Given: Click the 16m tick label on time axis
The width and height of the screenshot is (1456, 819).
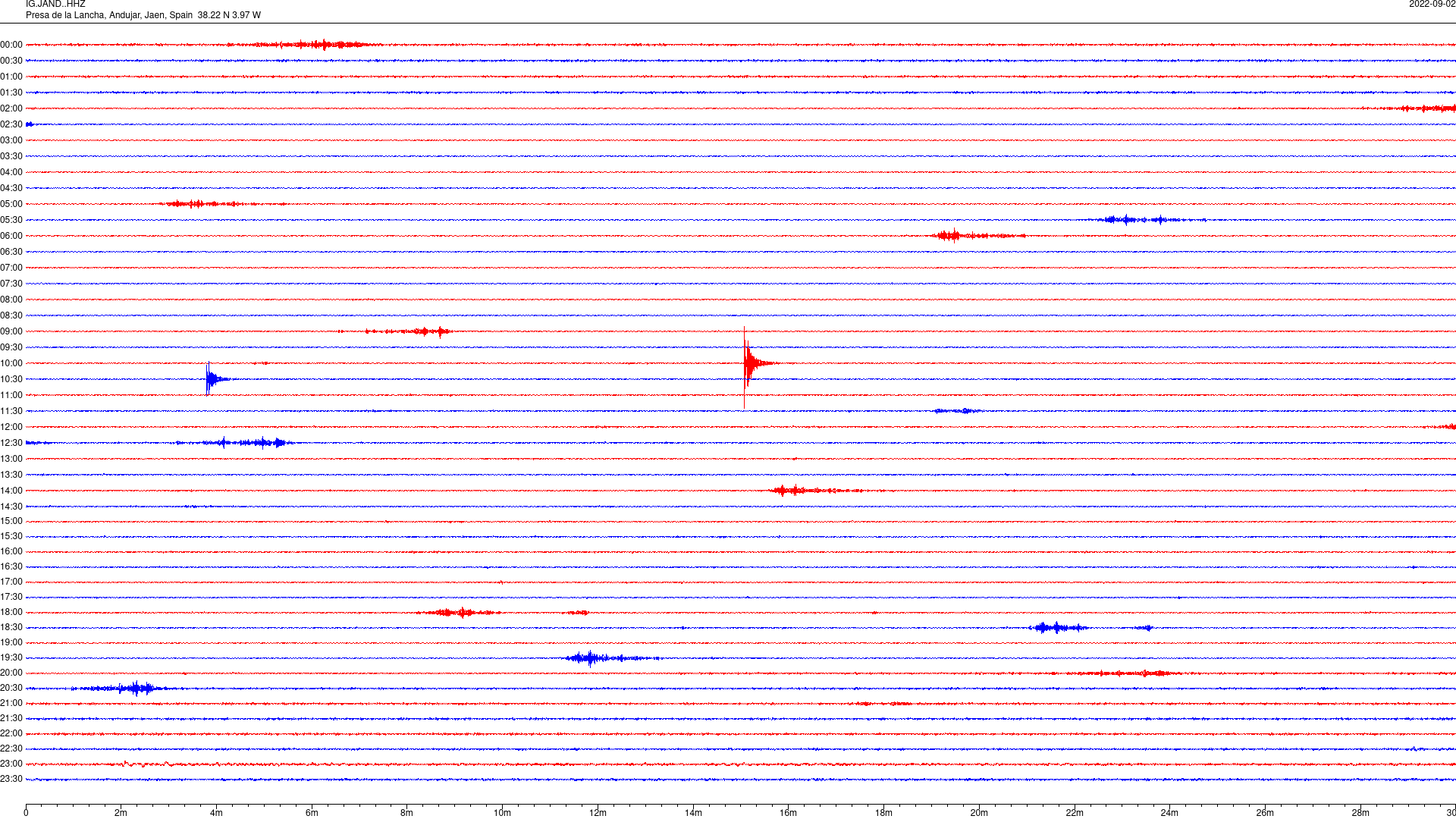Looking at the screenshot, I should (788, 813).
